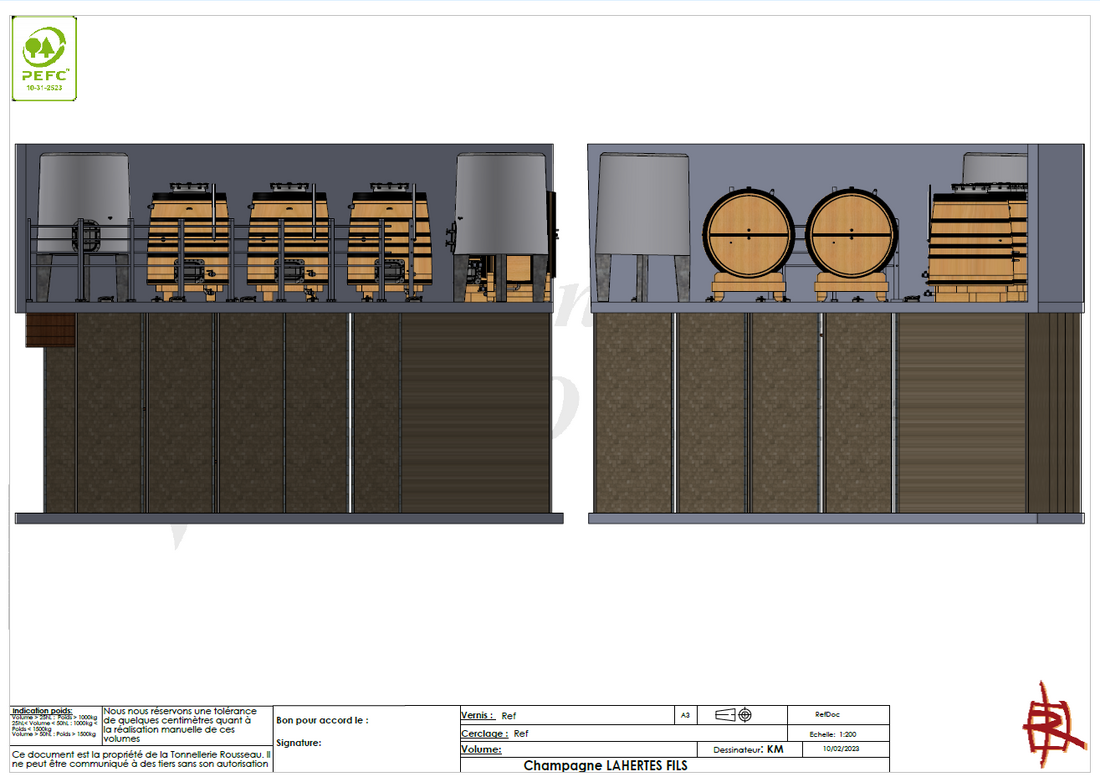The height and width of the screenshot is (782, 1100).
Task: Click the 'Volume:' field label
Action: click(481, 749)
